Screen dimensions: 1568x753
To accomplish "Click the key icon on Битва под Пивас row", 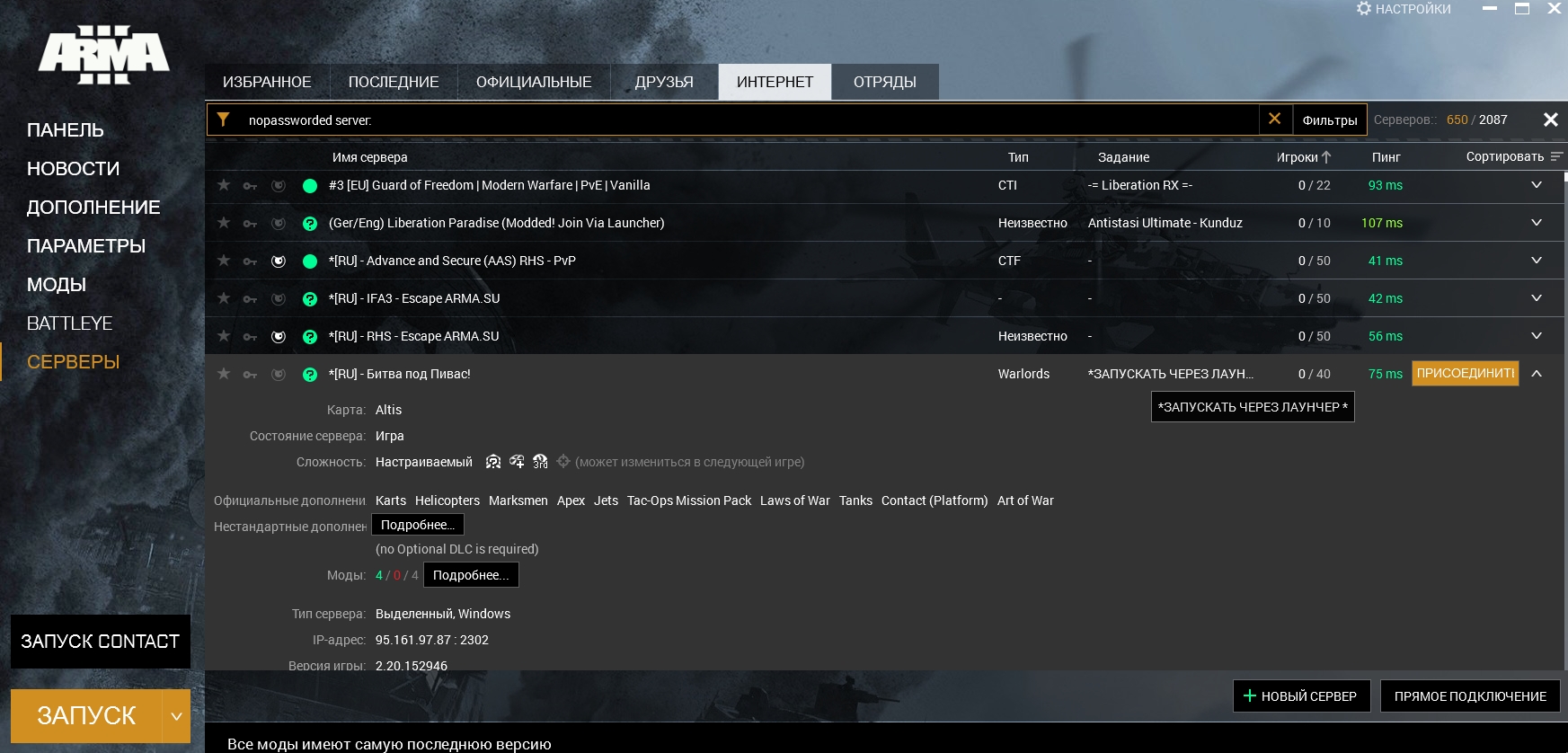I will point(250,375).
